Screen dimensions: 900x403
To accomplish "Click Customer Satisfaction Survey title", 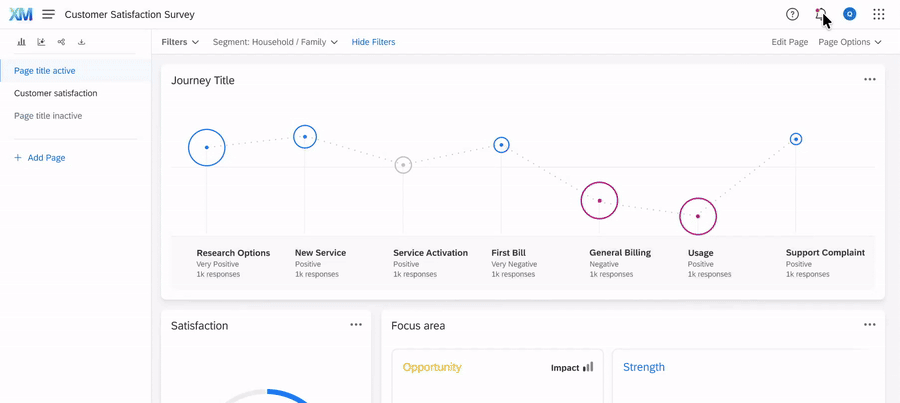I will [x=130, y=14].
